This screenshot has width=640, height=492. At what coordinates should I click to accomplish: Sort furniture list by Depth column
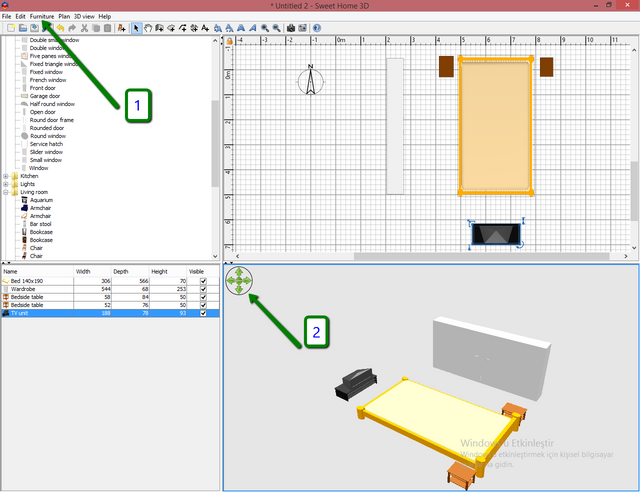[130, 272]
